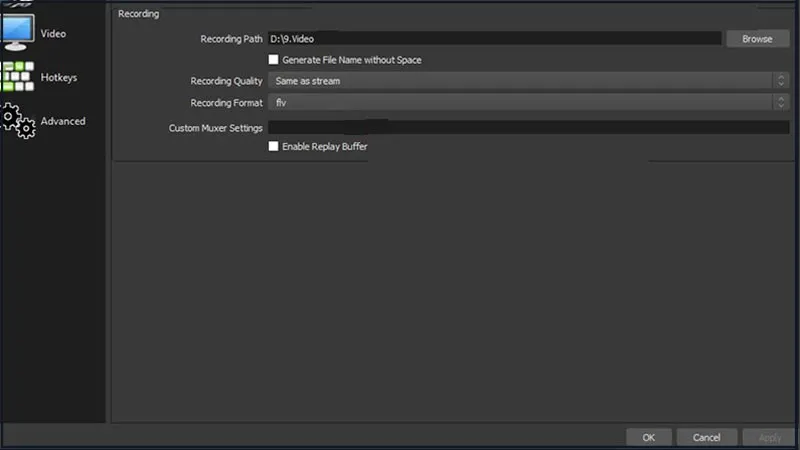800x450 pixels.
Task: Click the Generate File Name label text
Action: point(351,60)
